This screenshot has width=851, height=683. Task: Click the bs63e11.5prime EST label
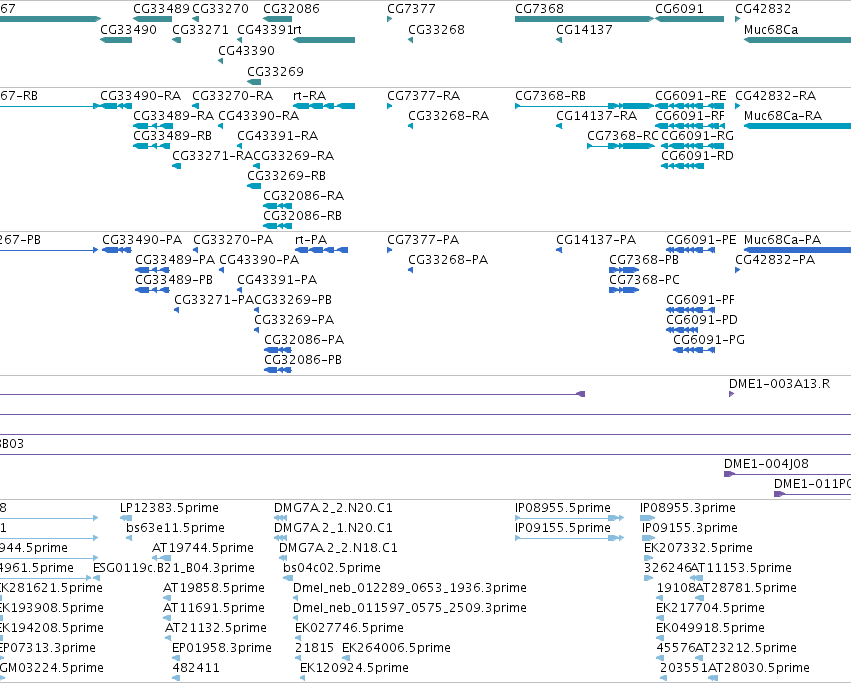(175, 528)
